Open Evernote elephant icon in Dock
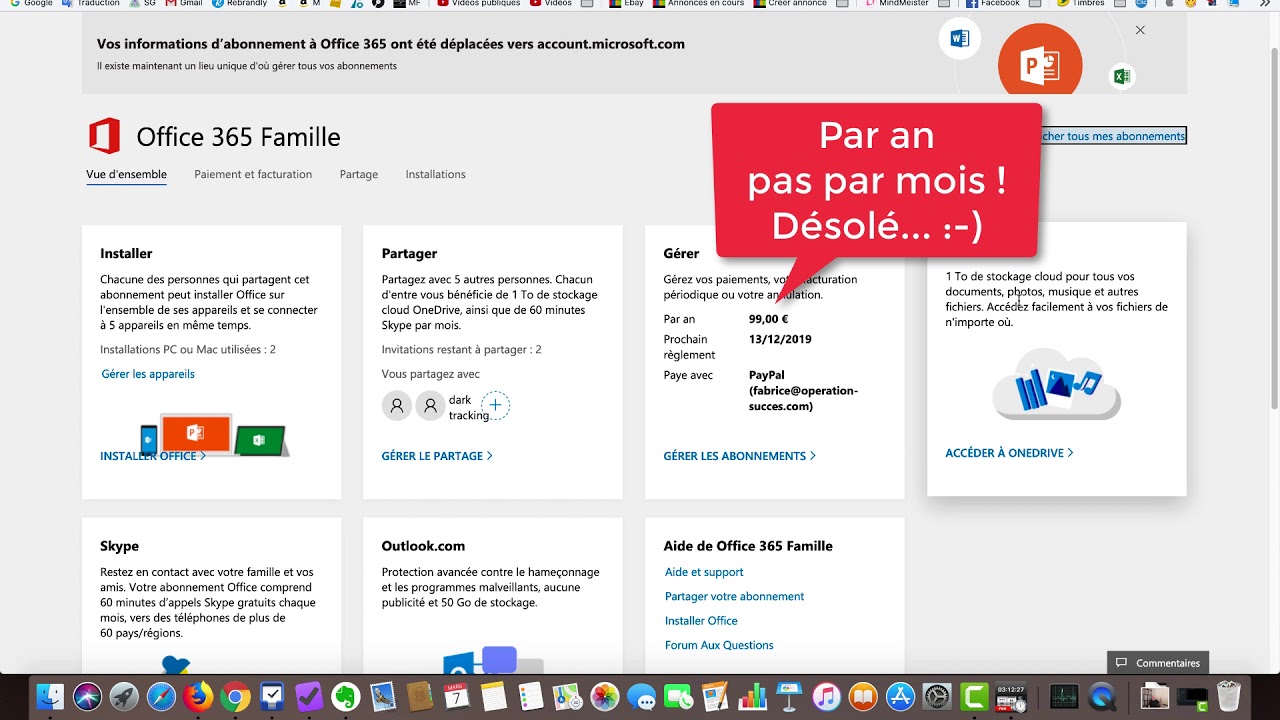 [x=346, y=697]
